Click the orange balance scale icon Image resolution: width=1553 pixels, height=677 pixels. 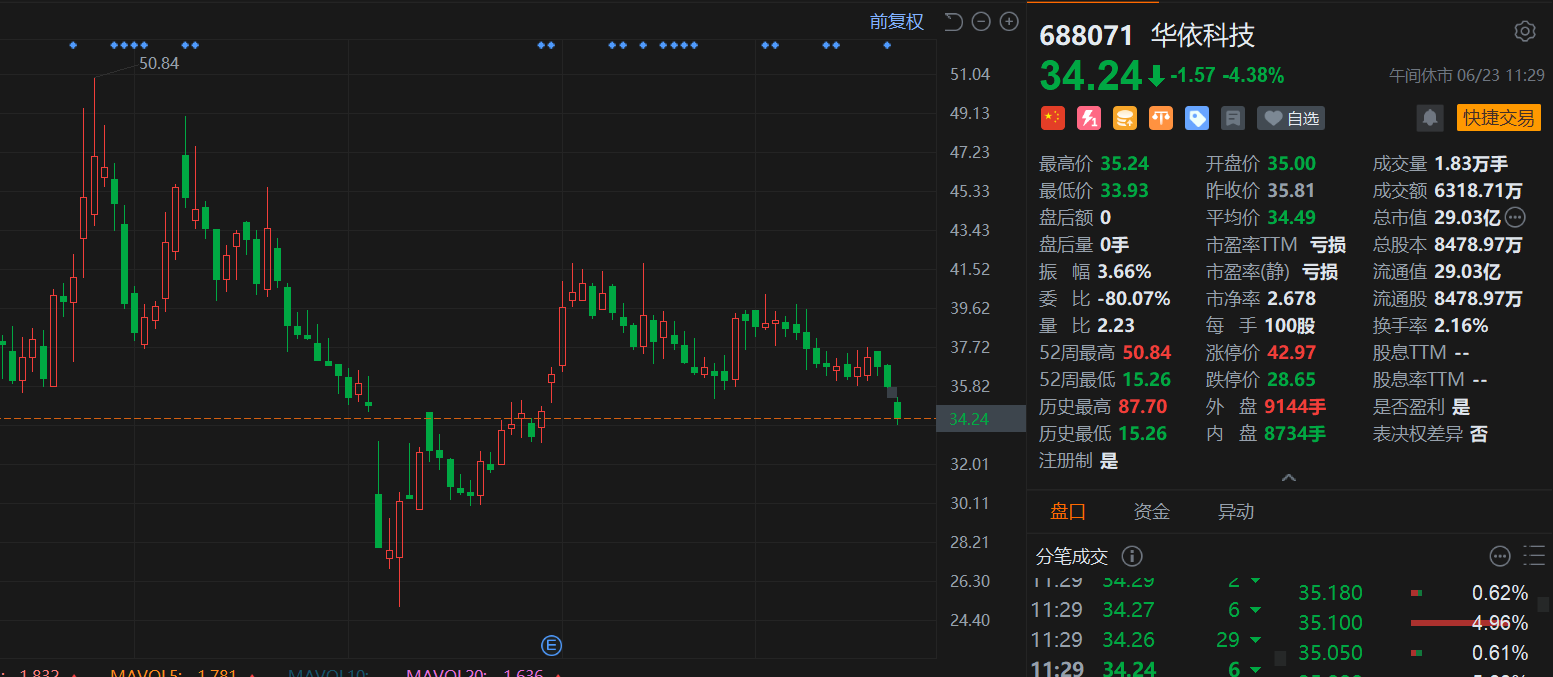(1161, 118)
